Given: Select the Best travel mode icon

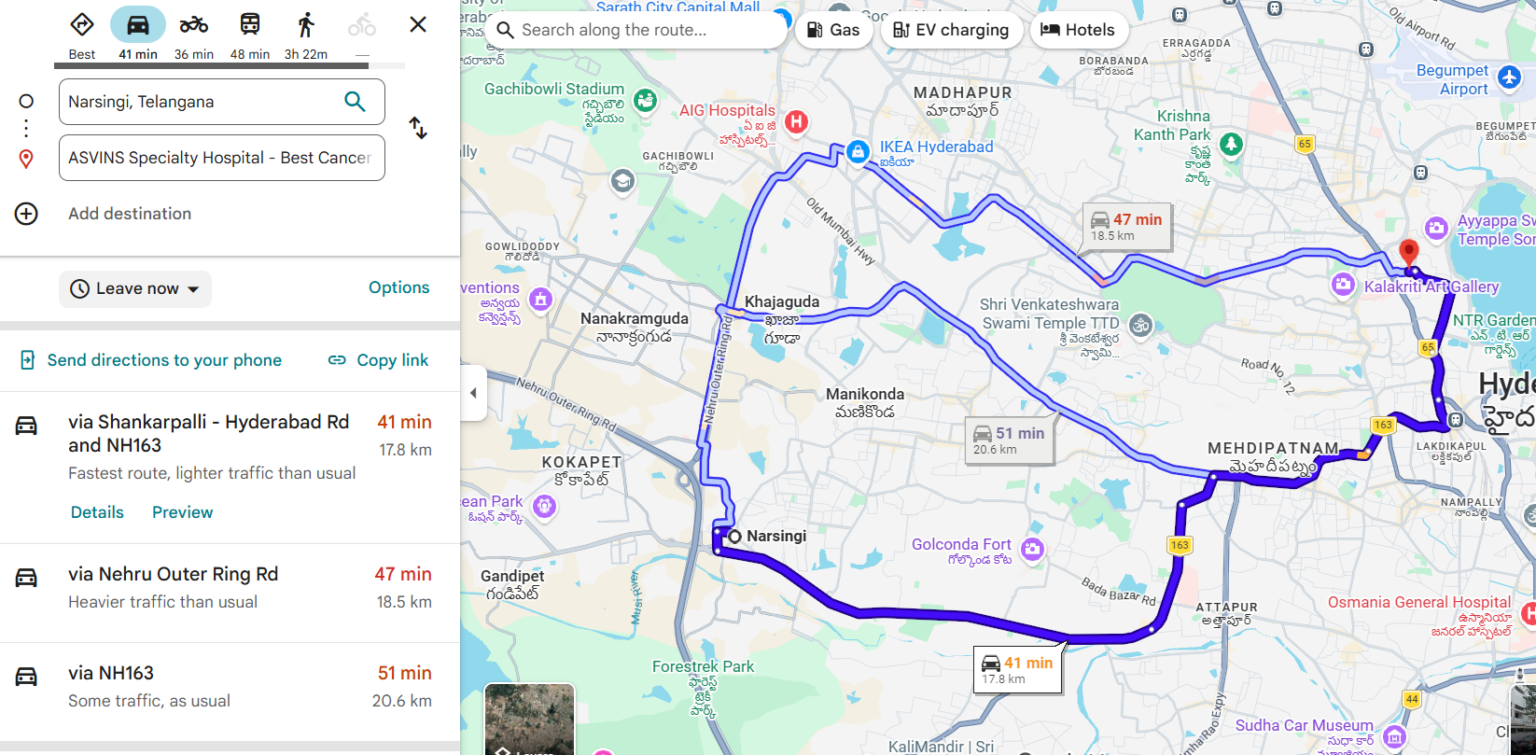Looking at the screenshot, I should pos(82,24).
